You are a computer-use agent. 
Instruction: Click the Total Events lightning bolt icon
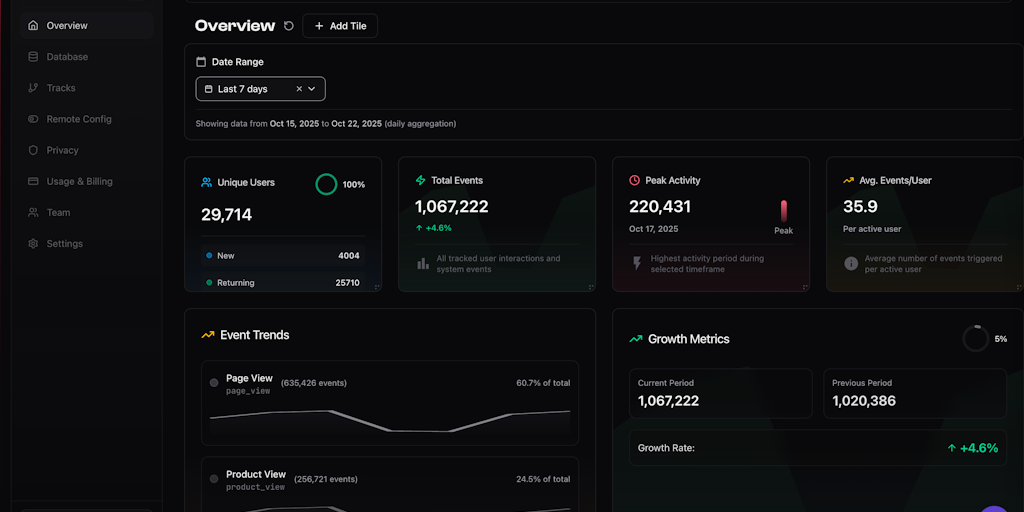point(420,181)
